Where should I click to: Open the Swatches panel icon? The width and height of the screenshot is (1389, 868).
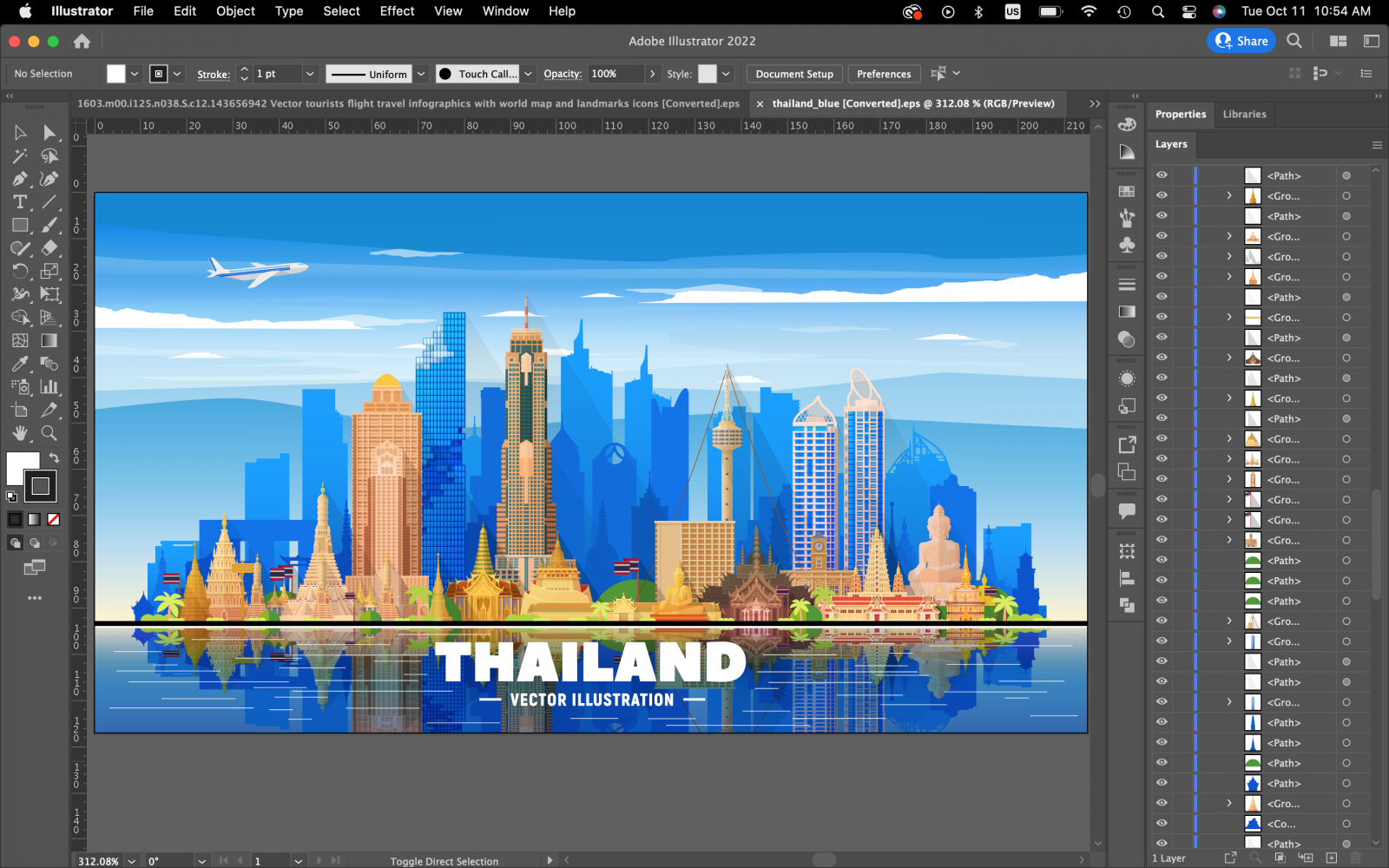(1127, 191)
